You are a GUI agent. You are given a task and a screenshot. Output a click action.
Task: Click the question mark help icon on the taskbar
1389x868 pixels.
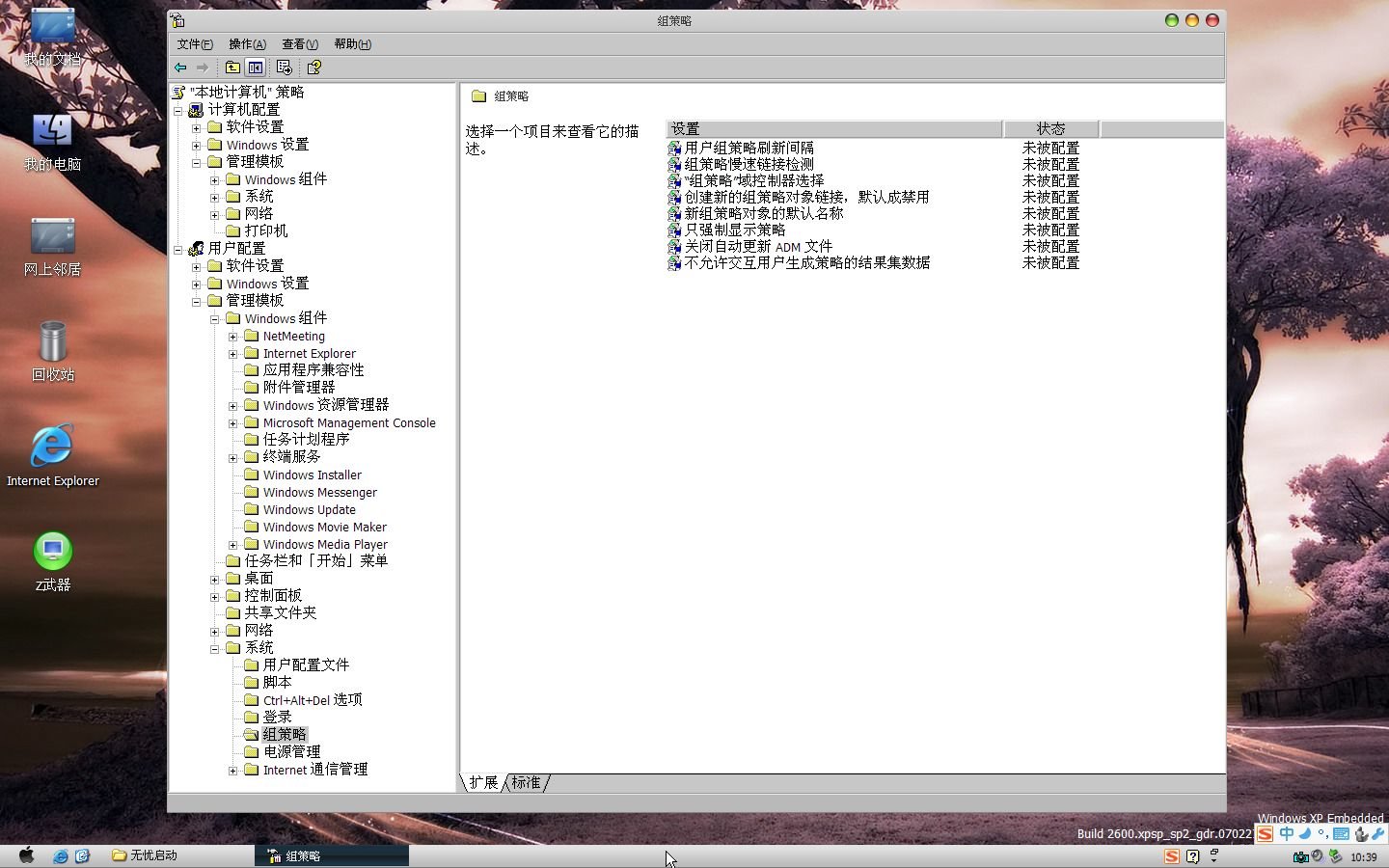point(1193,856)
